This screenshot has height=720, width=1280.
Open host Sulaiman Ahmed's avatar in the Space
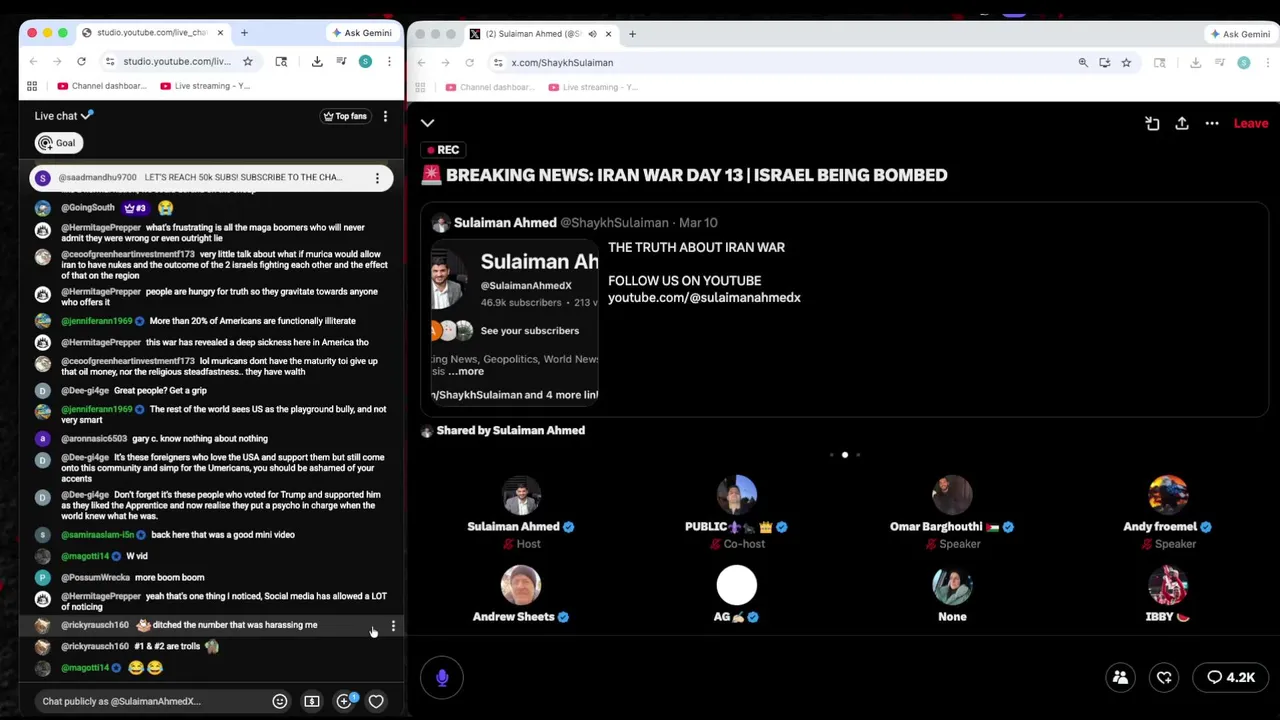pos(521,495)
